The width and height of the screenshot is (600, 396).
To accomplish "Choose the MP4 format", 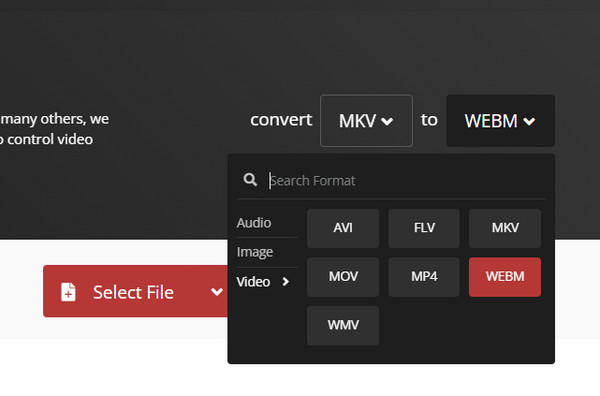I will 424,277.
